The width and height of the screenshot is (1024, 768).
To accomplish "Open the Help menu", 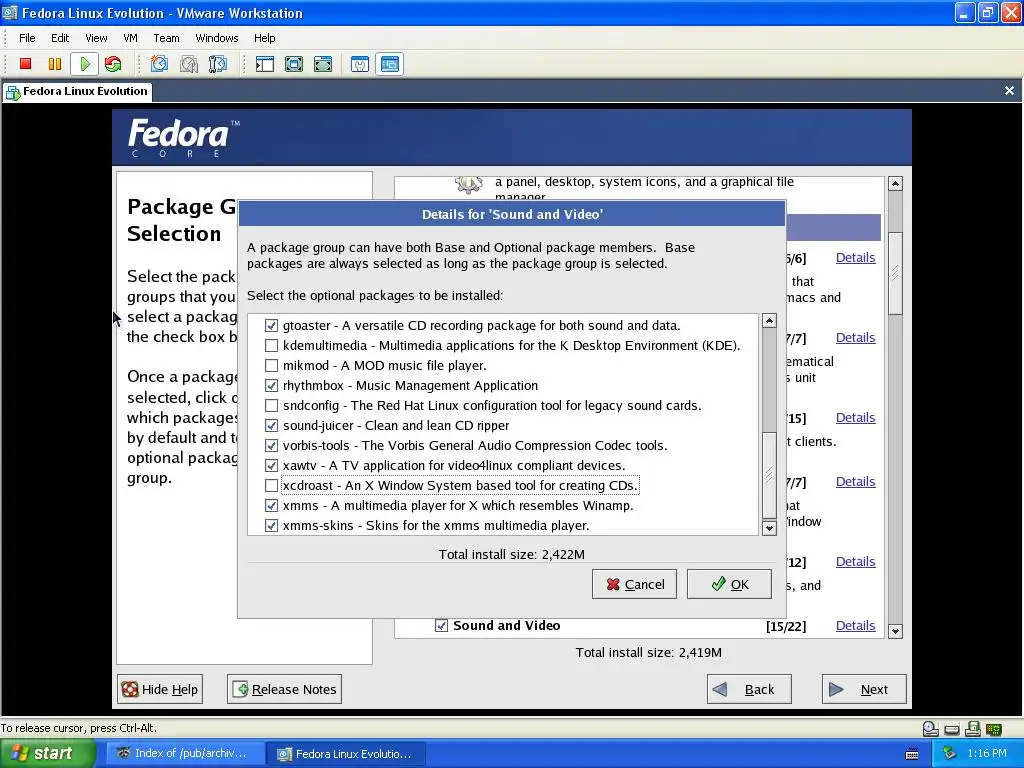I will click(264, 38).
